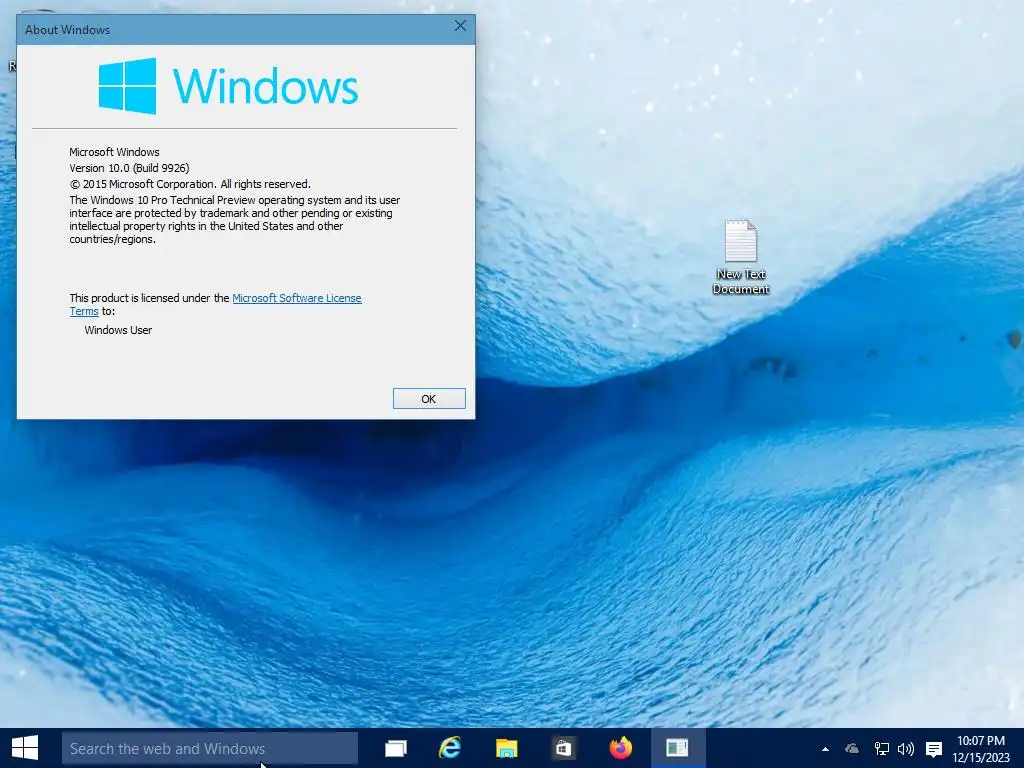This screenshot has width=1024, height=768.
Task: Click the '© 2015 Microsoft Corporation' line
Action: pyautogui.click(x=190, y=184)
